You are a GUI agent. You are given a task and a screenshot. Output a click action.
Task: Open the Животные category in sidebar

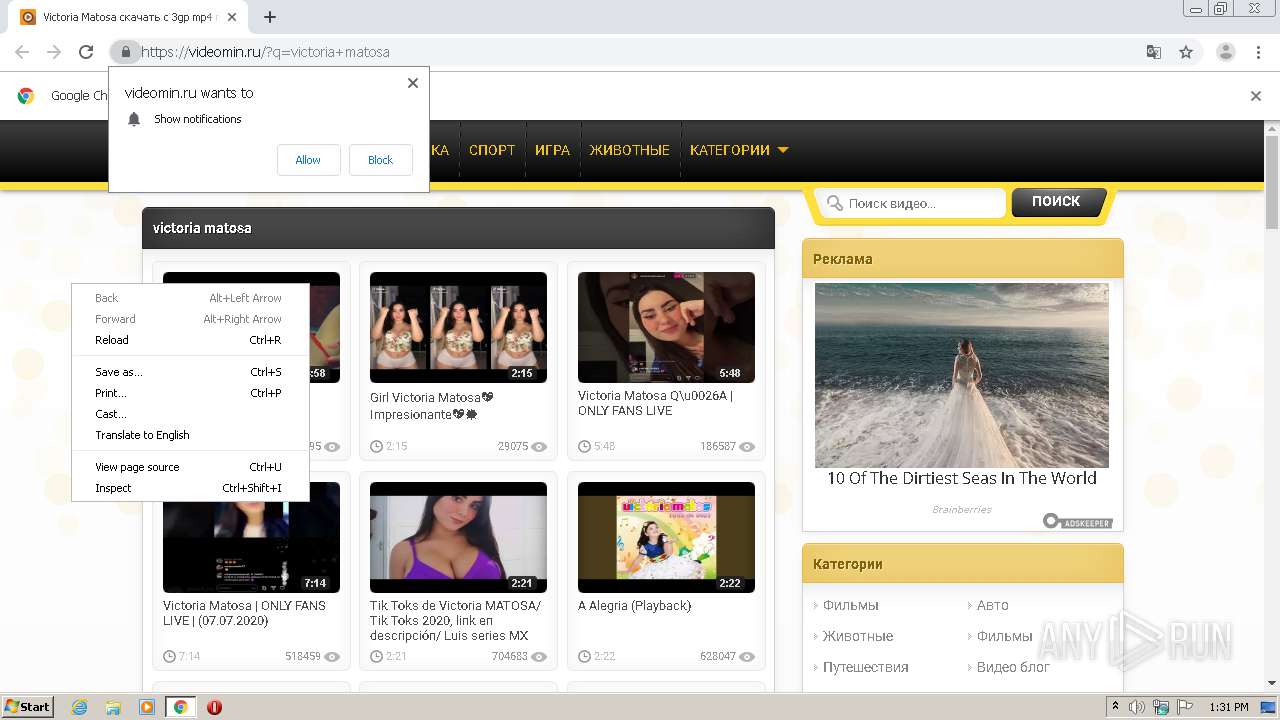click(x=858, y=636)
